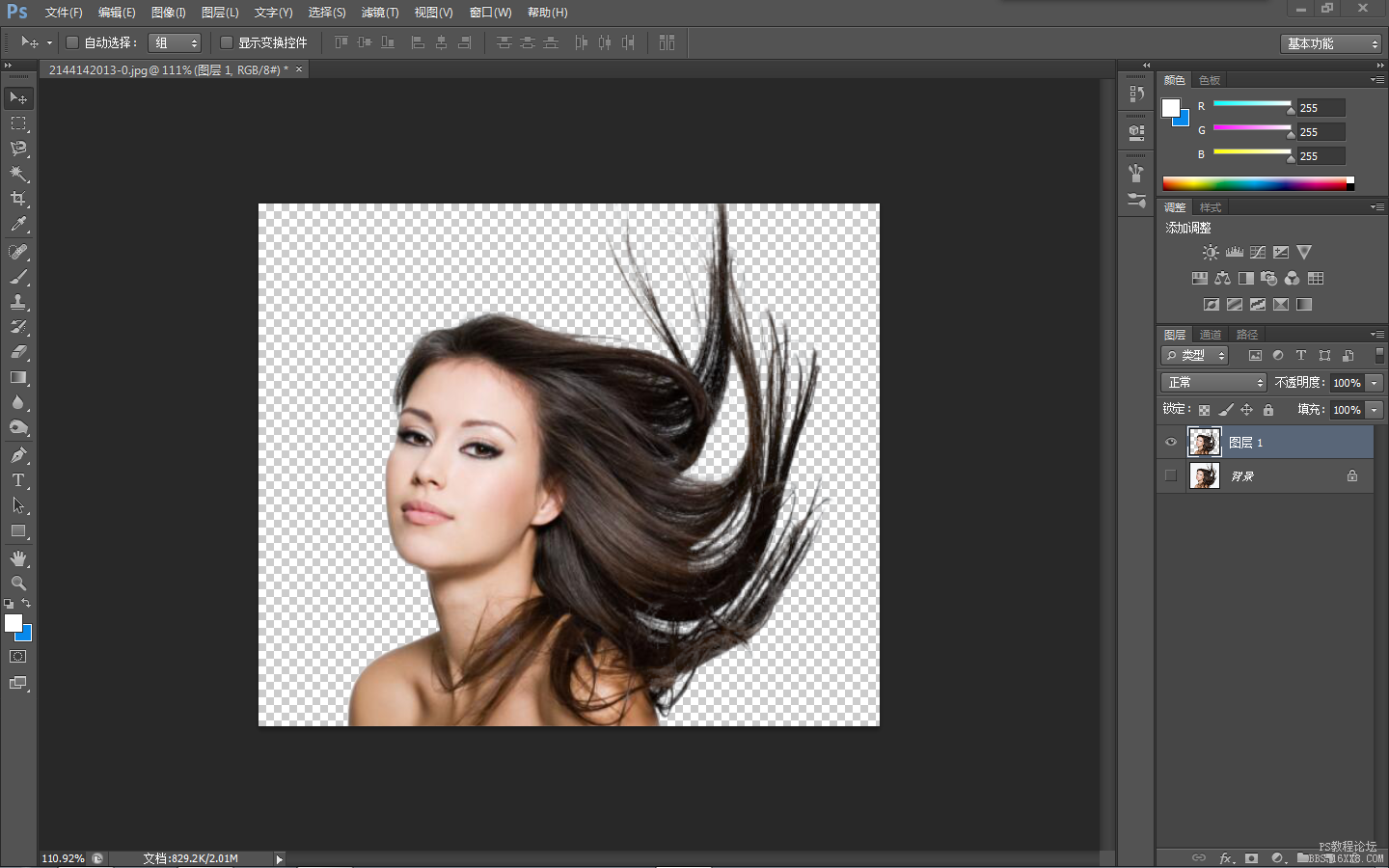Toggle lock image pixels brush
Screen dimensions: 1389x868
click(1225, 410)
